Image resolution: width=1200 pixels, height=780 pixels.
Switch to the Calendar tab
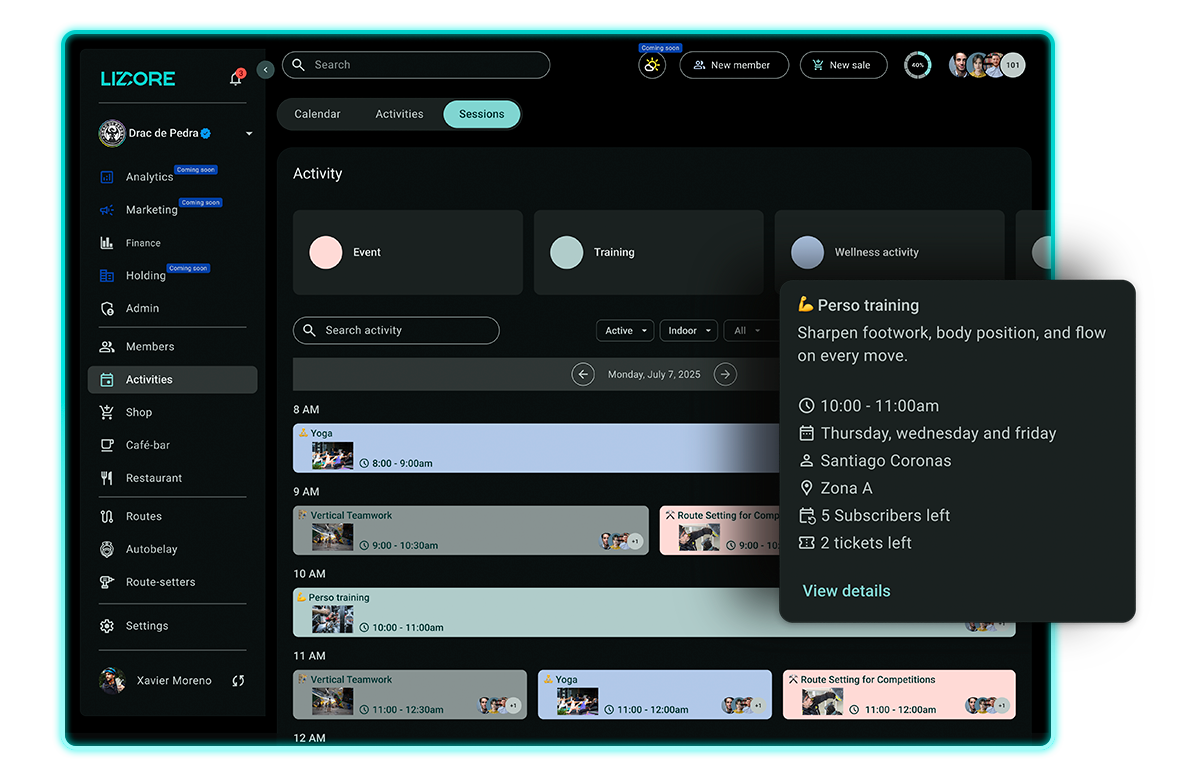click(317, 114)
